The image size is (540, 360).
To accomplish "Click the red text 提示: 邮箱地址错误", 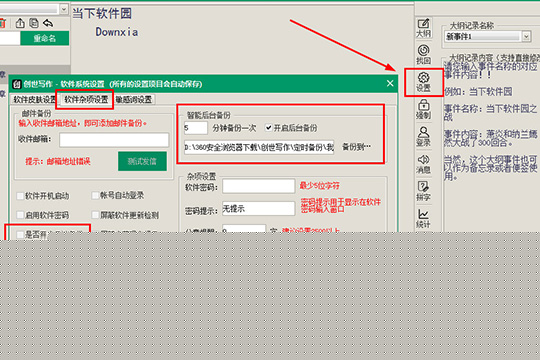I will [x=58, y=161].
